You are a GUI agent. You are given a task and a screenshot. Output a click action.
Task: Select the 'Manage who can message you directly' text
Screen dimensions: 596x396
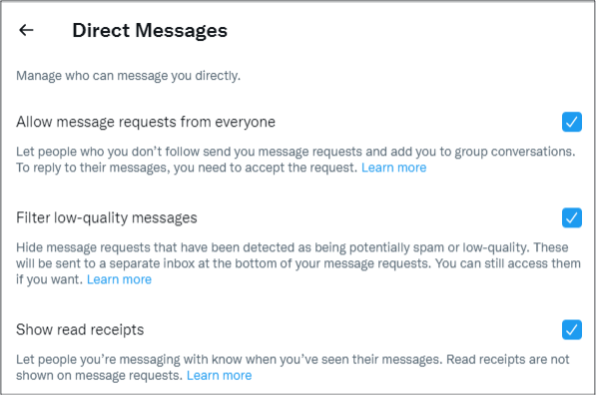pyautogui.click(x=128, y=76)
